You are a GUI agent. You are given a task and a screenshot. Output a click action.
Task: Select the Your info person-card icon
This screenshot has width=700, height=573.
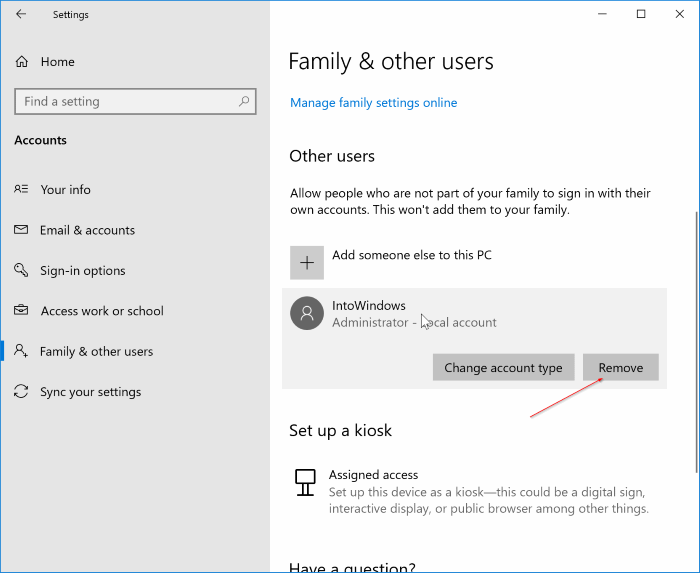(21, 189)
